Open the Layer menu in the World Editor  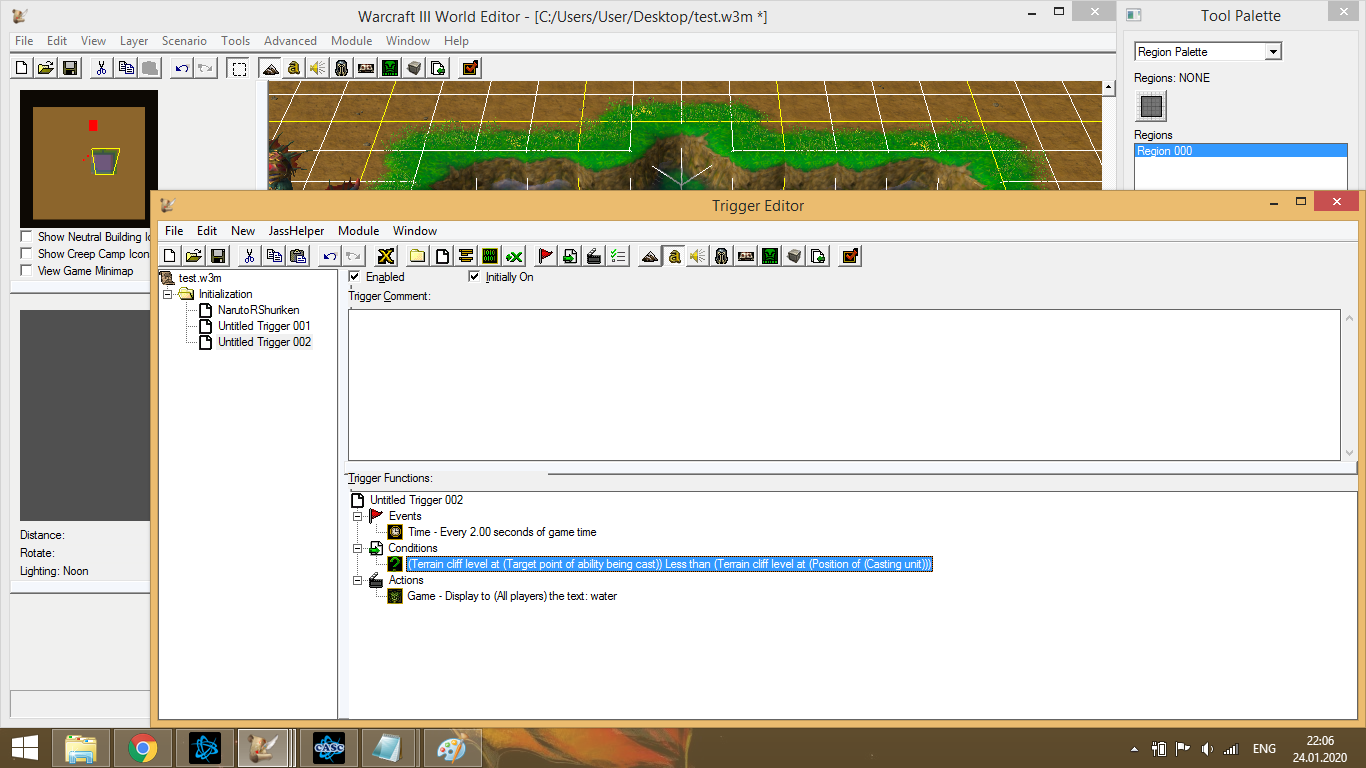[134, 41]
